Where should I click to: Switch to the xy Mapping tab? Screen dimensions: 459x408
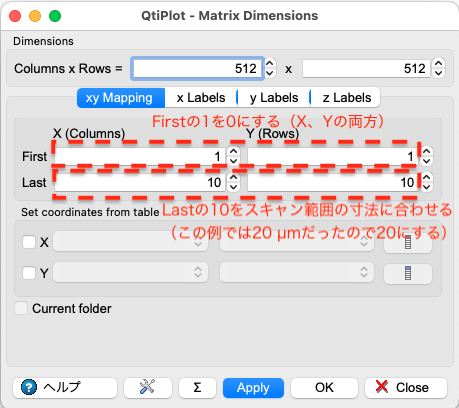tap(121, 98)
